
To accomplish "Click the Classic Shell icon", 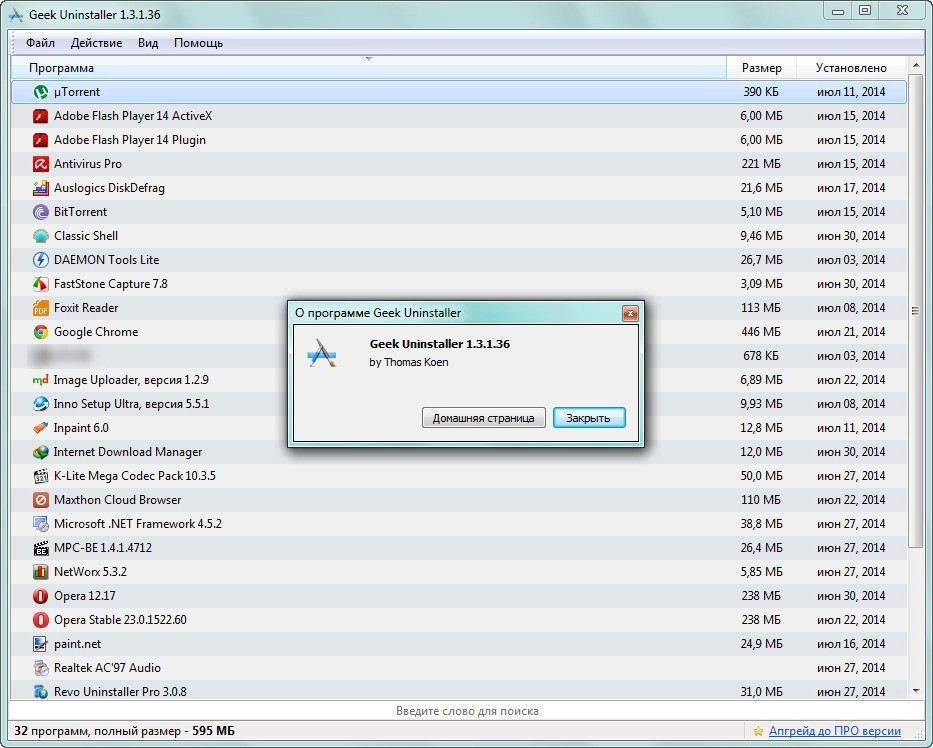I will (40, 236).
